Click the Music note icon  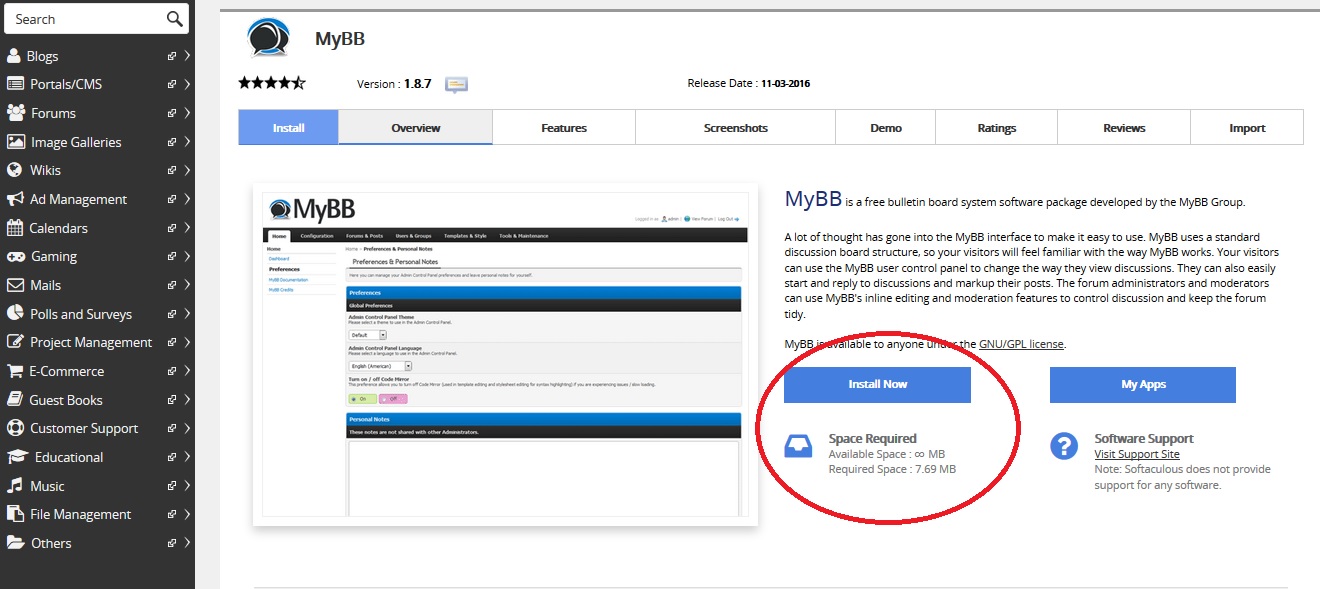click(x=14, y=486)
